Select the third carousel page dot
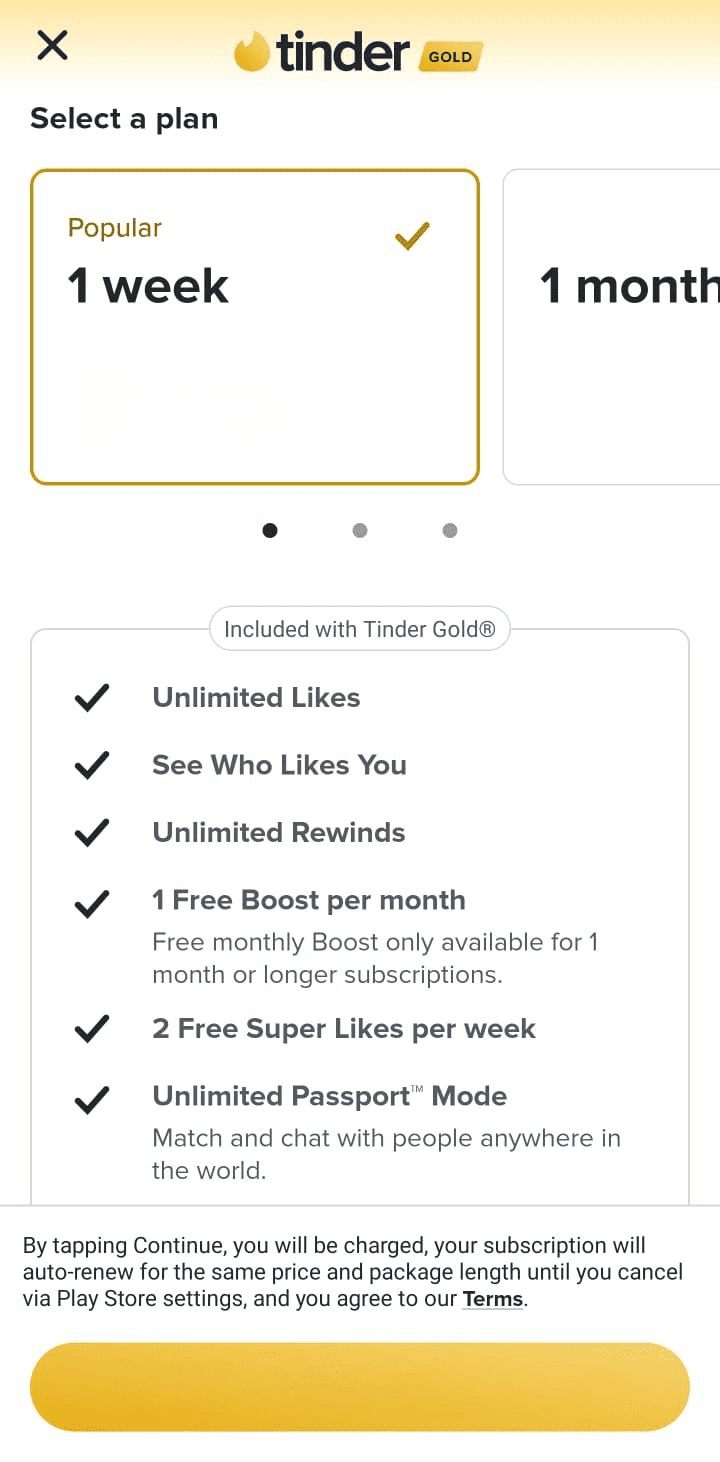720x1462 pixels. click(449, 530)
